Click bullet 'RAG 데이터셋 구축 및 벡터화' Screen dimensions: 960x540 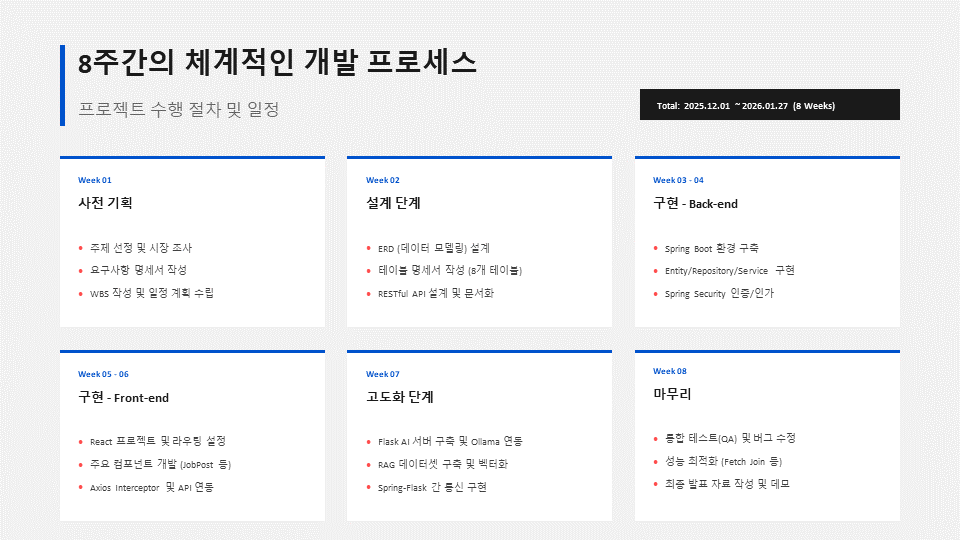click(443, 464)
